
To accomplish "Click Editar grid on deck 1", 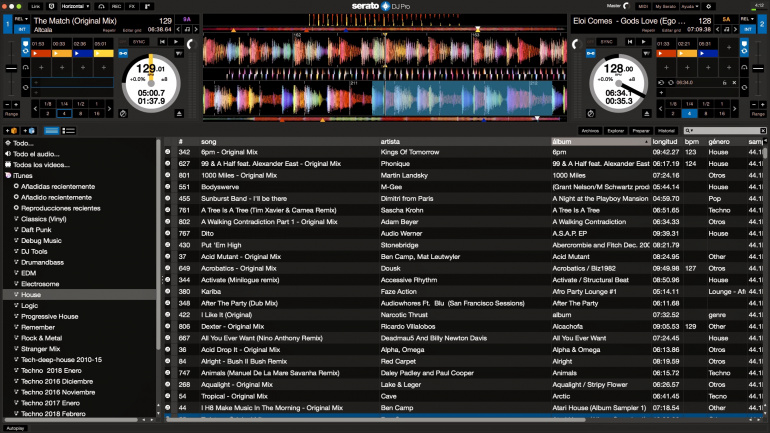I will (x=132, y=30).
